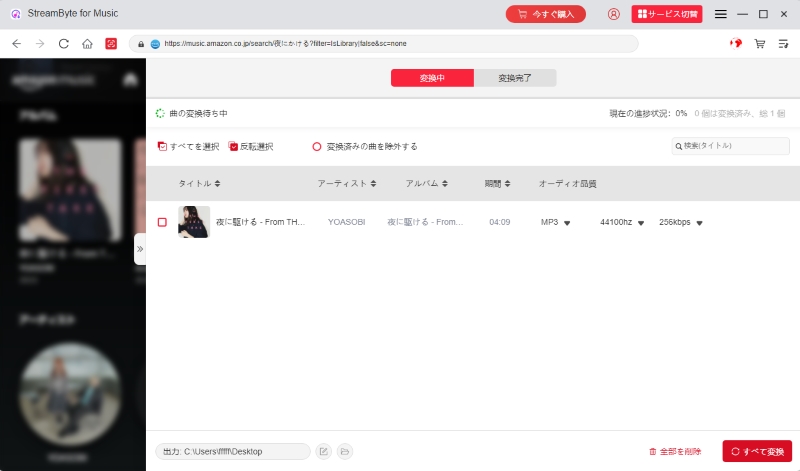Switch to the 変換完了 tab
Screen dimensions: 800x471
pos(515,78)
